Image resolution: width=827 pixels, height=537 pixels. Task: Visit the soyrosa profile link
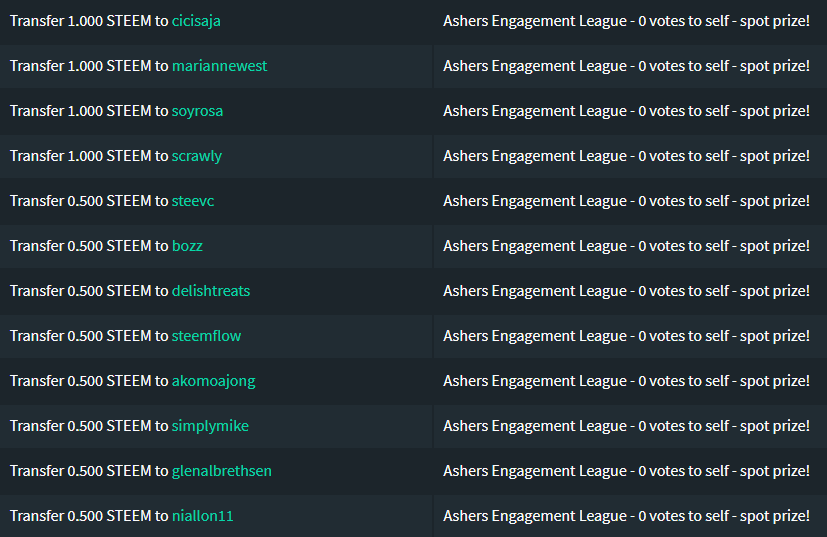pyautogui.click(x=197, y=111)
